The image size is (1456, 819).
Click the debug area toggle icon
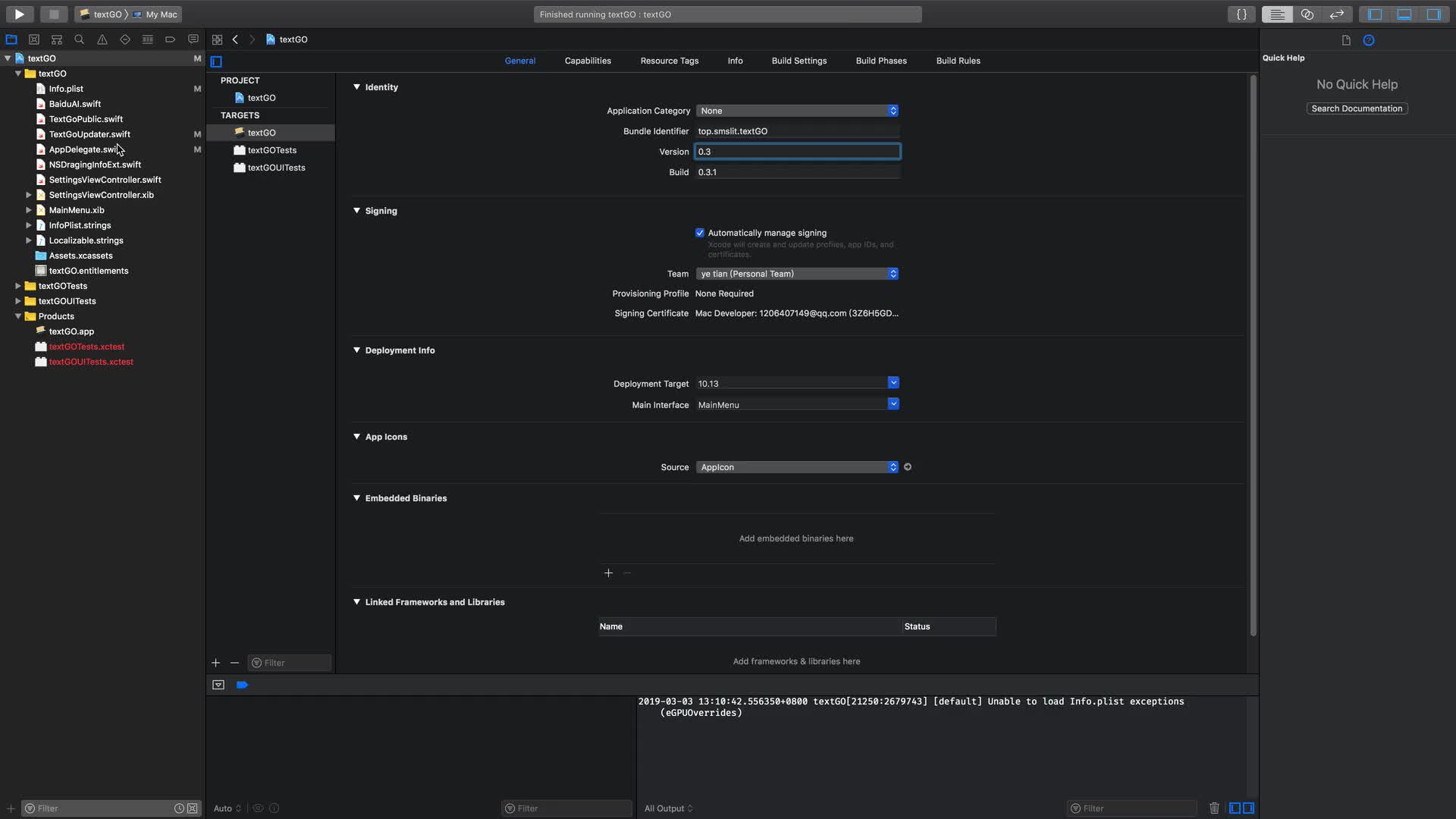coord(1405,14)
